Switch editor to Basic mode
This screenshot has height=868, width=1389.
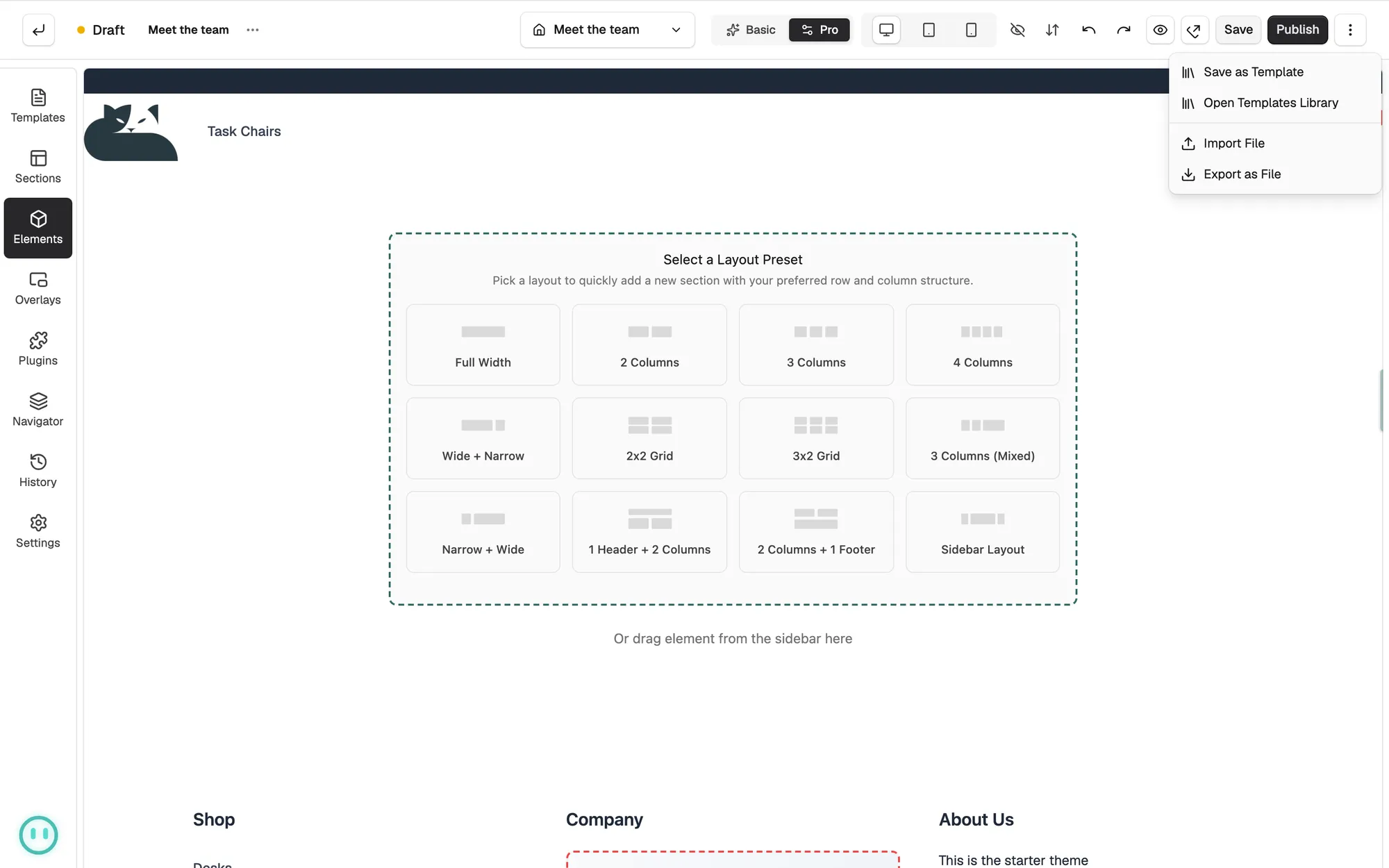tap(751, 30)
